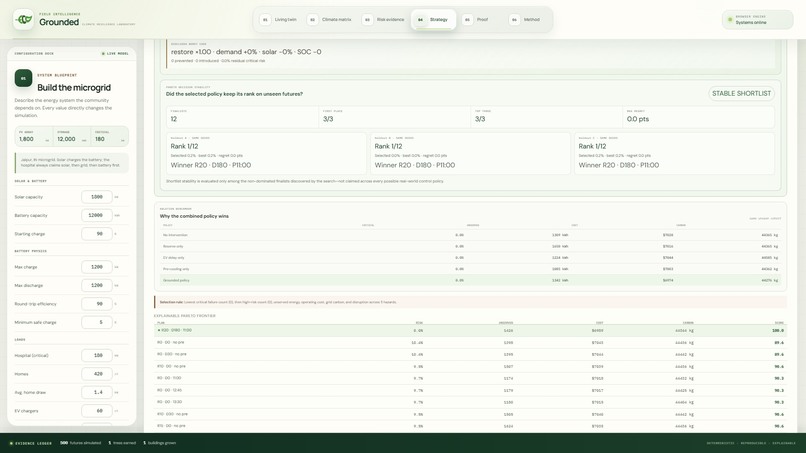806x453 pixels.
Task: Select the R0 · D0 · 13:30 plan row
Action: point(470,402)
